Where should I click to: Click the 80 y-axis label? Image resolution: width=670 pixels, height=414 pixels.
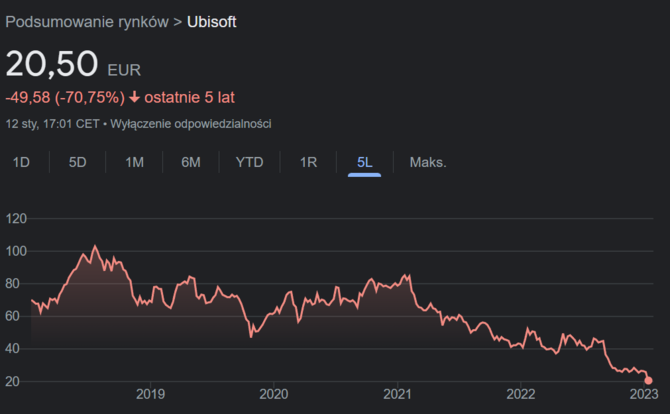(12, 284)
